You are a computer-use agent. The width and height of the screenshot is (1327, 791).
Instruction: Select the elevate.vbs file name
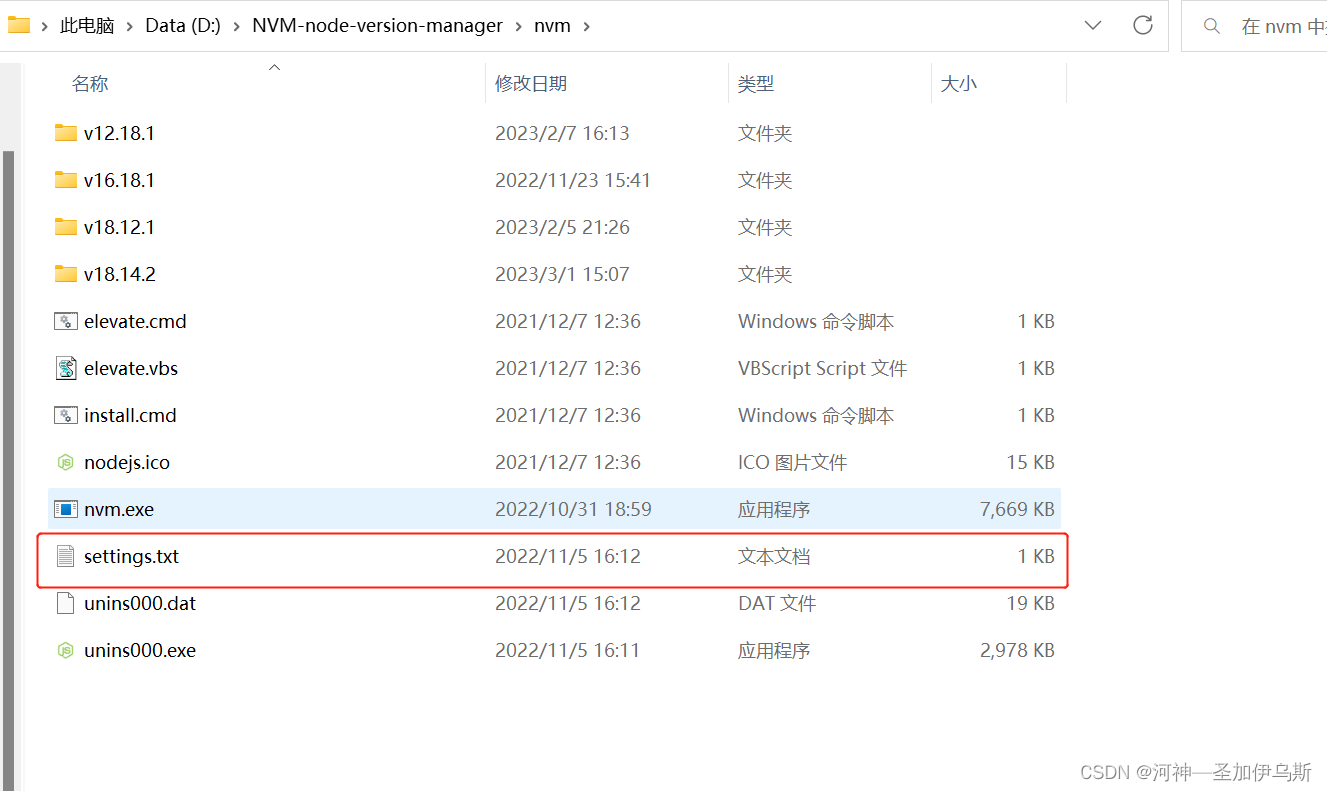tap(131, 368)
